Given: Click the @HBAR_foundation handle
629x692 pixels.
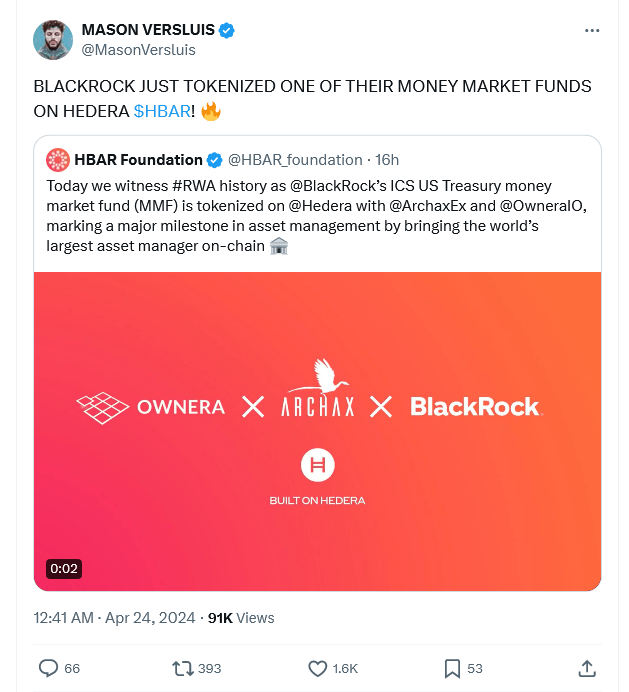Looking at the screenshot, I should click(x=295, y=159).
